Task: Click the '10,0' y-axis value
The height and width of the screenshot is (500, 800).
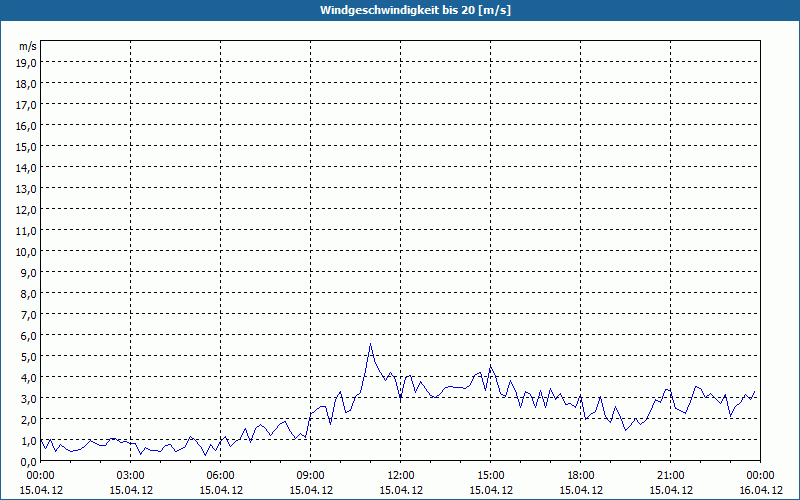Action: pyautogui.click(x=26, y=252)
